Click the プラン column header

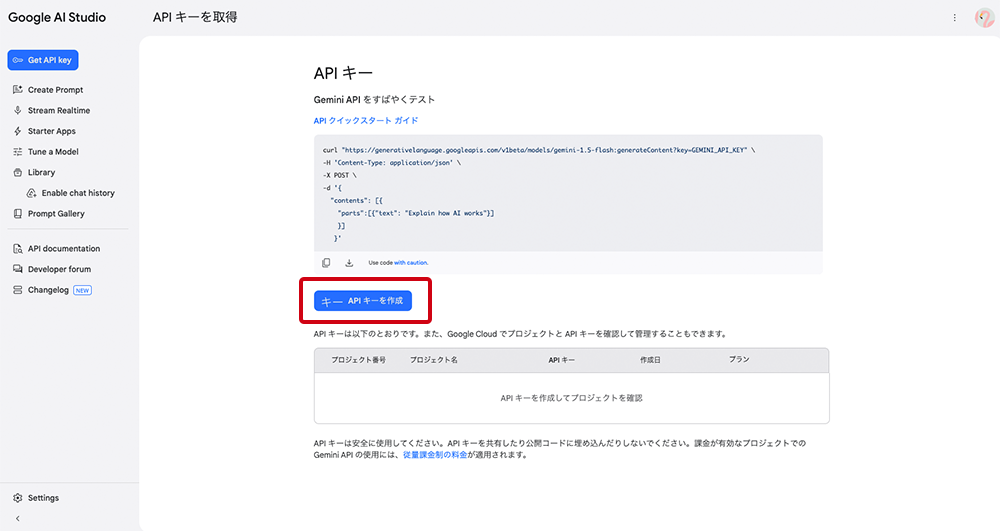pos(739,360)
